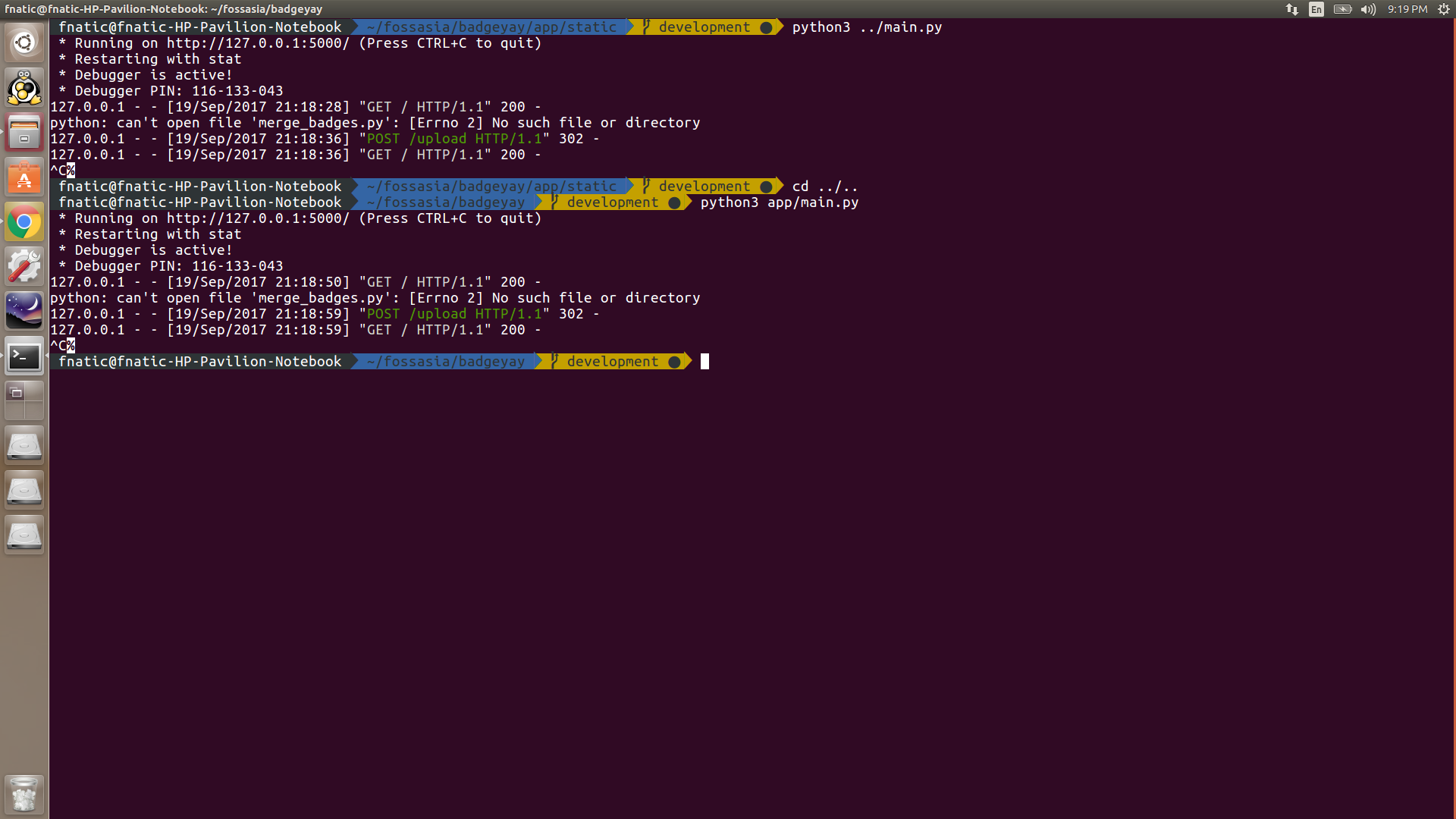Open the 9:19 PM clock menu
The width and height of the screenshot is (1456, 819).
pyautogui.click(x=1407, y=9)
